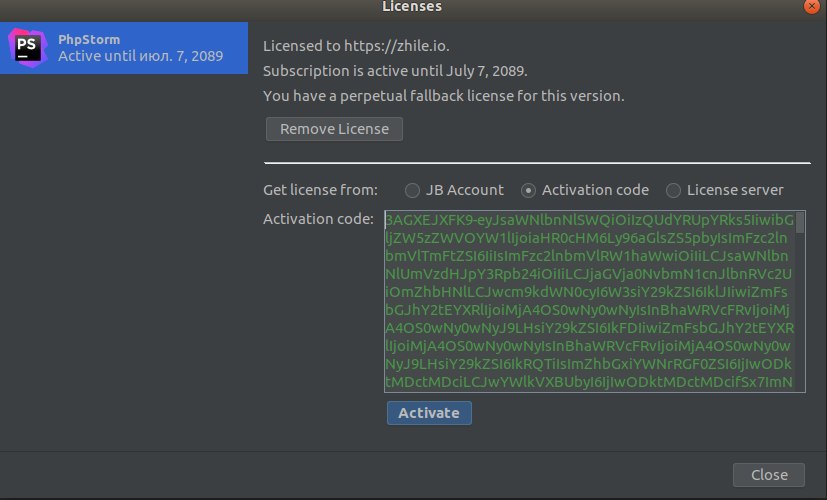Click 'Subscription is active until July 7, 2089.'
Image resolution: width=827 pixels, height=500 pixels.
pos(395,71)
